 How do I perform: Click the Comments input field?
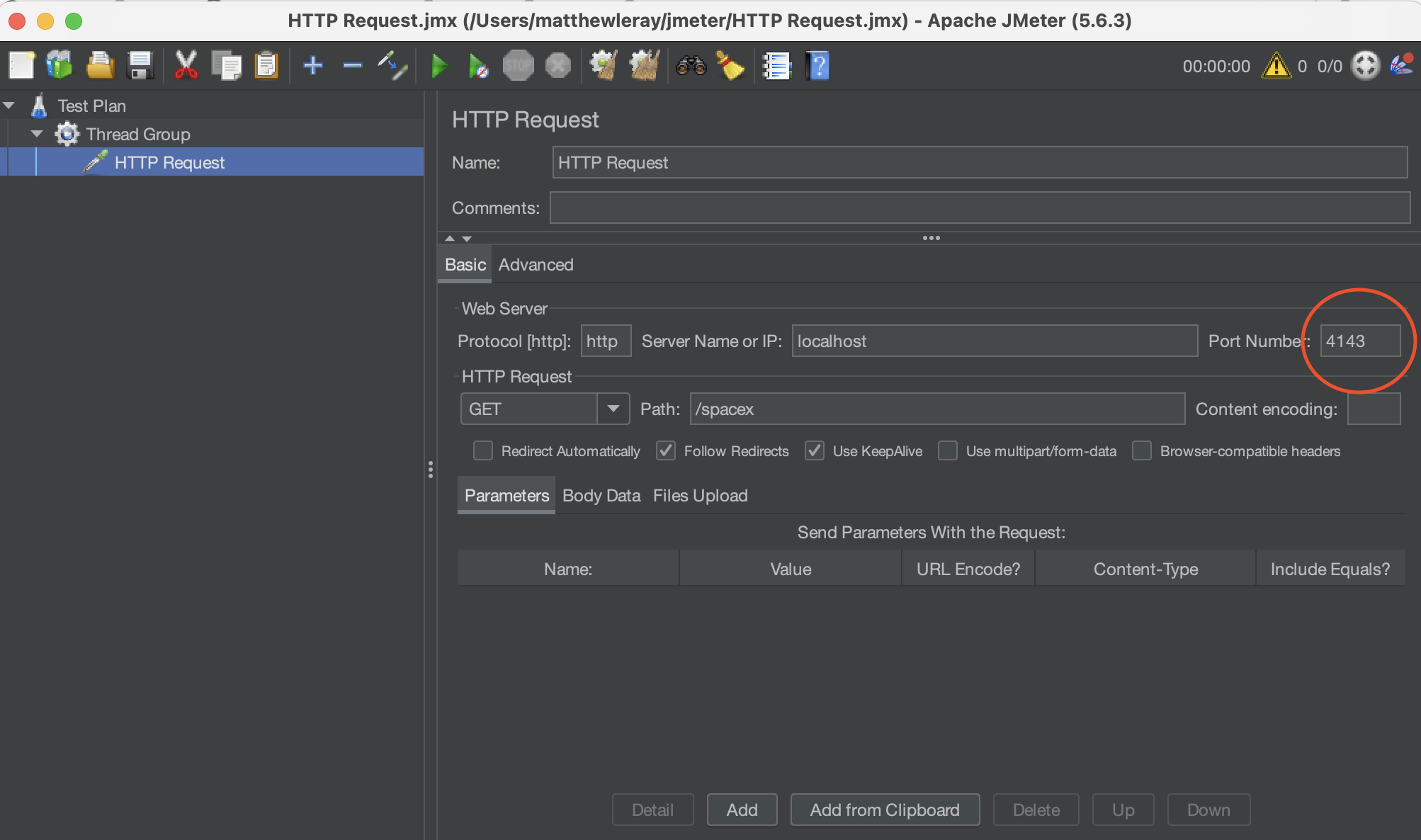pos(980,208)
